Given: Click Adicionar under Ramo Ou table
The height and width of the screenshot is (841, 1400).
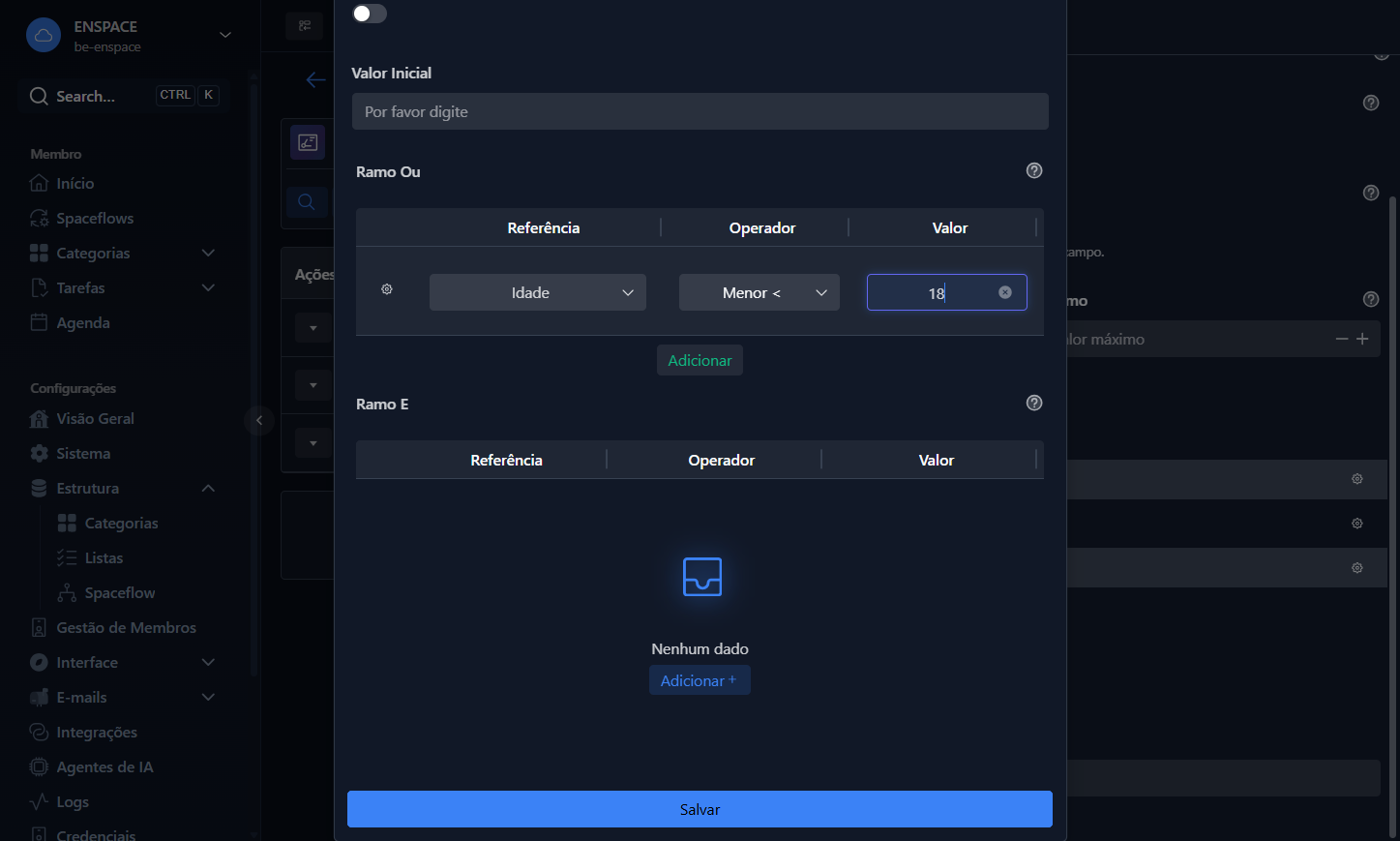Looking at the screenshot, I should [x=700, y=360].
